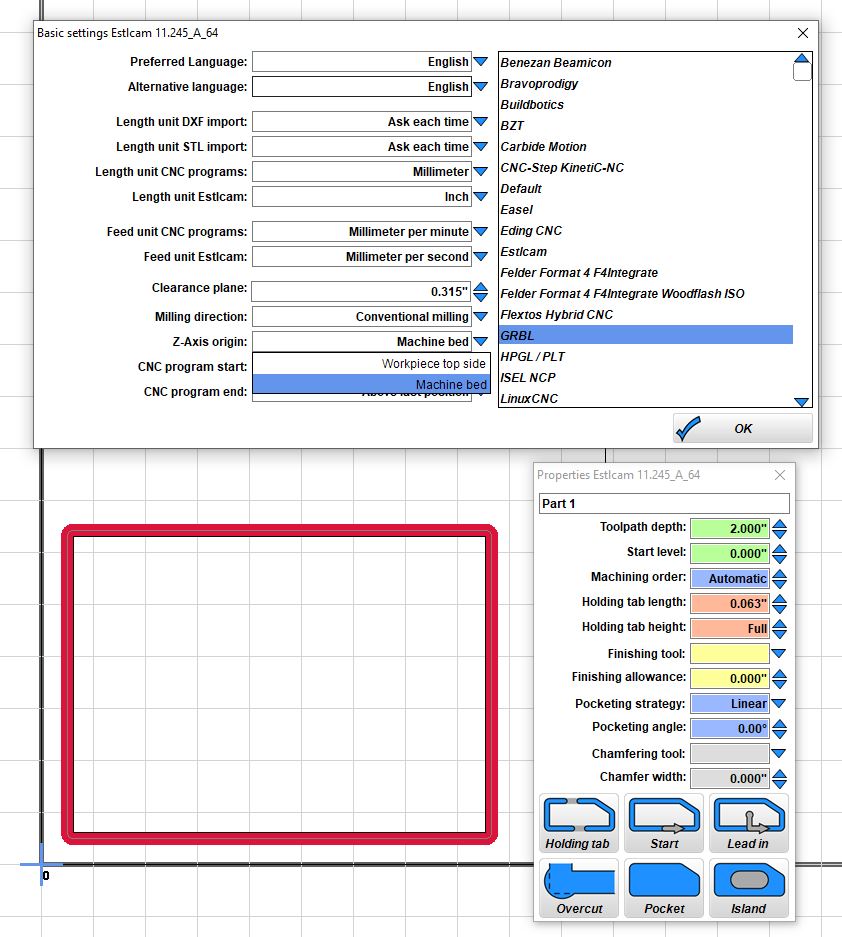
Task: Click the Clearance plane value field
Action: 362,292
